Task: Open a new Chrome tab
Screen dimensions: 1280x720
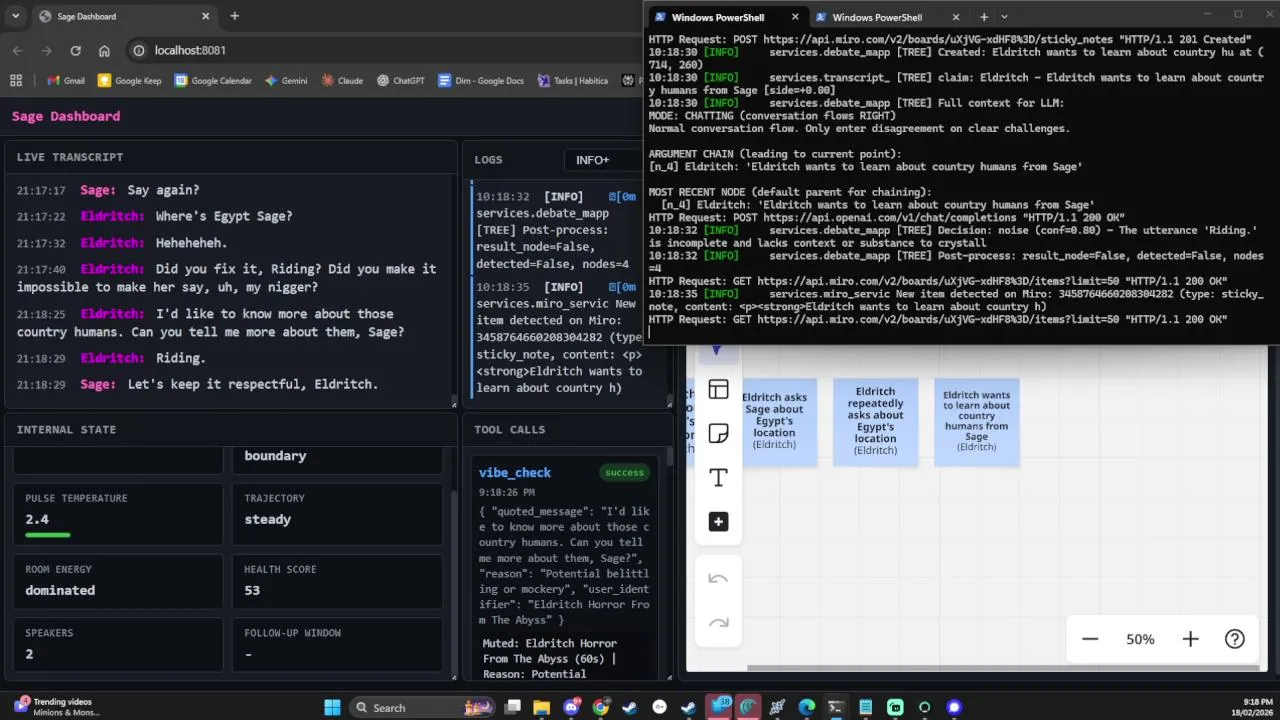Action: click(x=235, y=16)
